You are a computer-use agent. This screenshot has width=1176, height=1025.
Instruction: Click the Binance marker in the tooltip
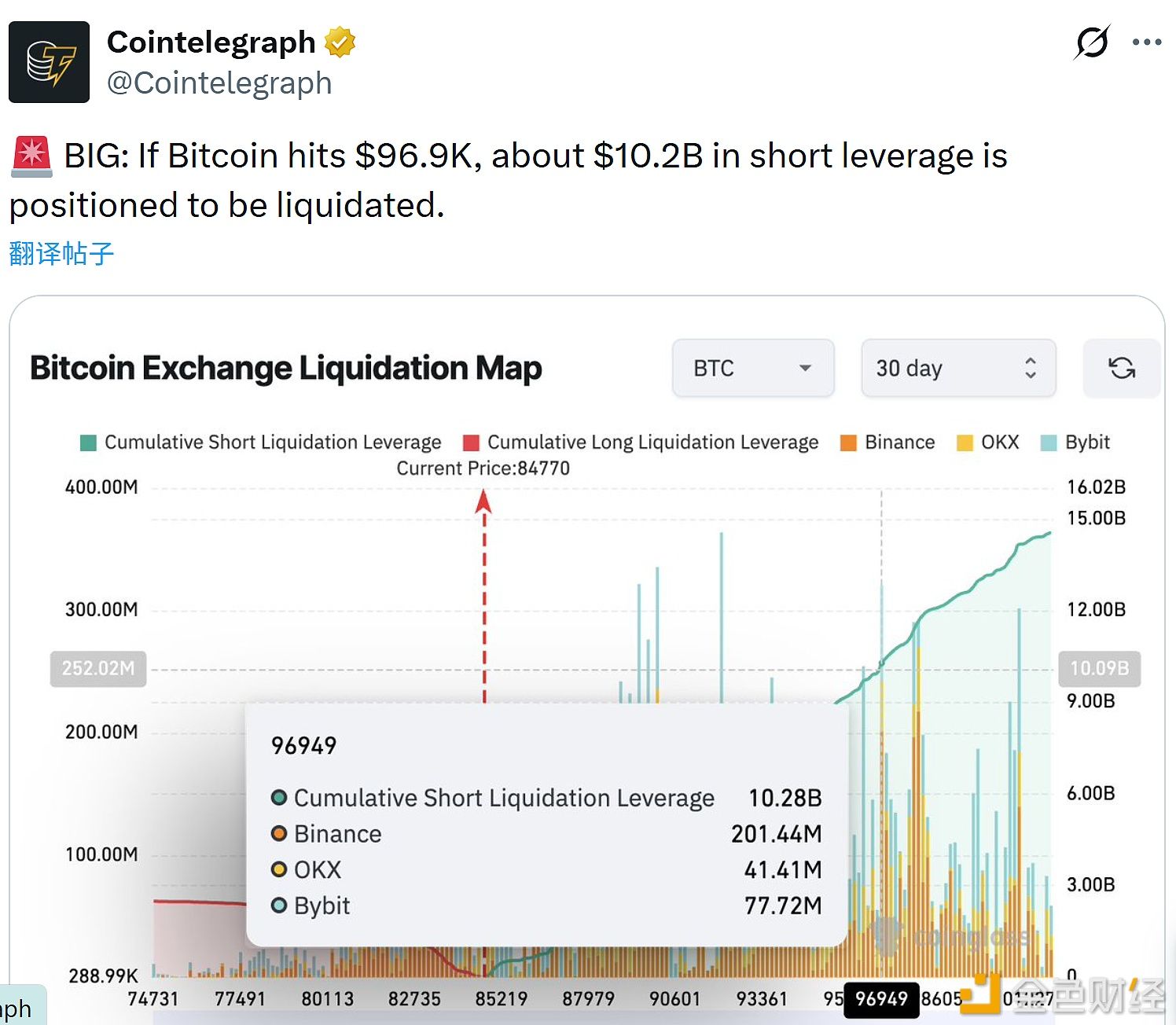point(279,834)
